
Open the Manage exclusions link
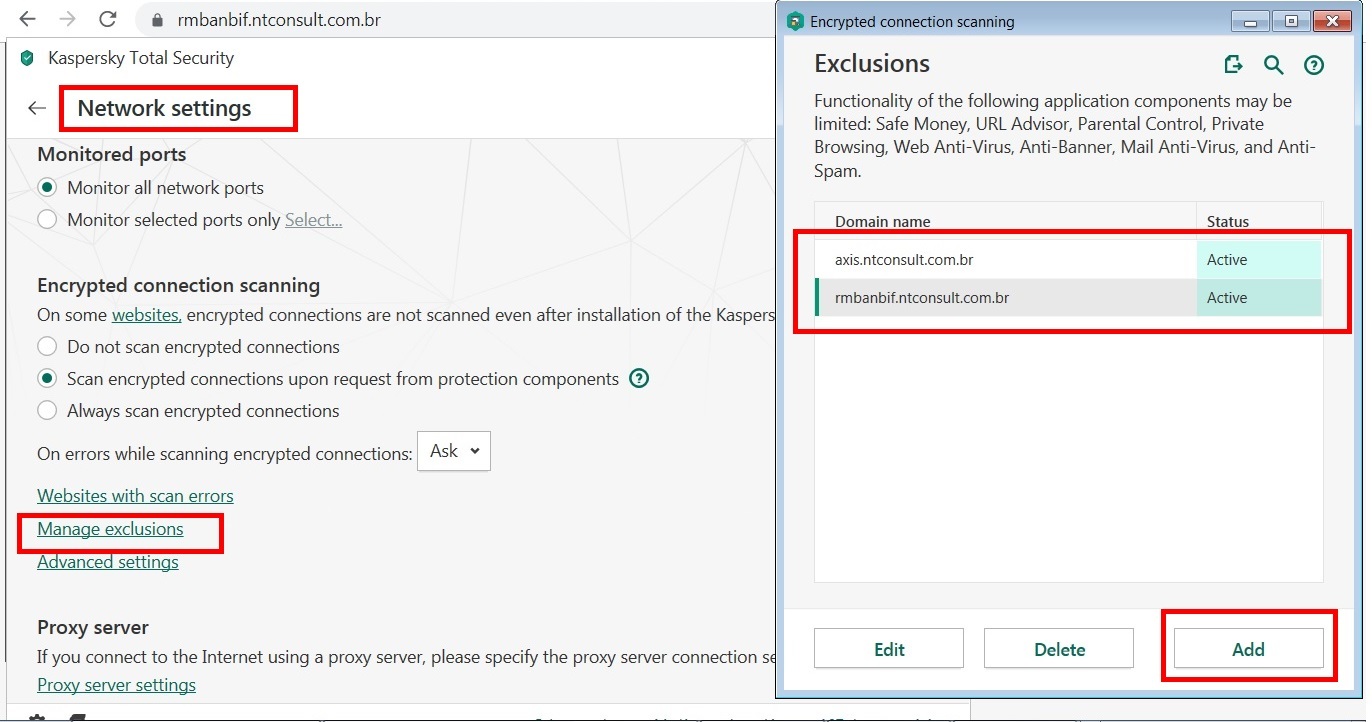pos(110,529)
